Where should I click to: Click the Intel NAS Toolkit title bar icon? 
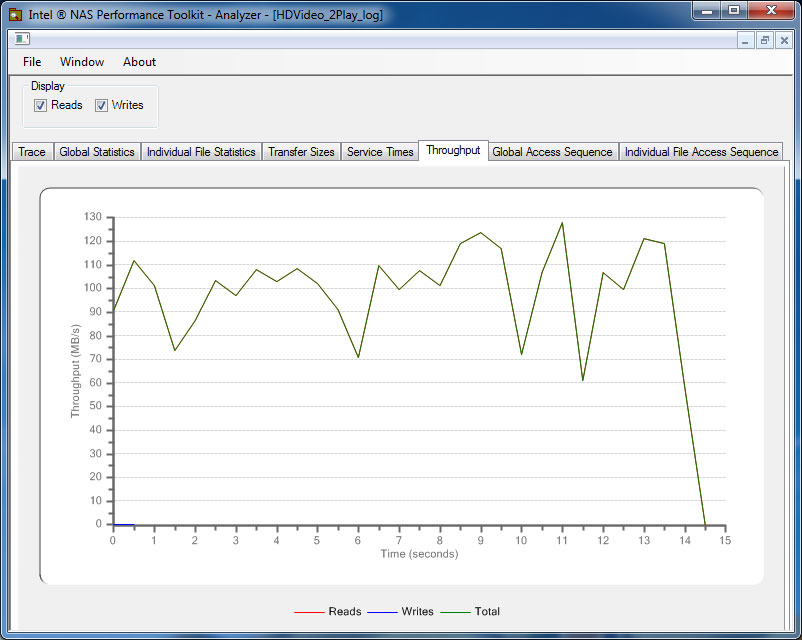tap(15, 15)
